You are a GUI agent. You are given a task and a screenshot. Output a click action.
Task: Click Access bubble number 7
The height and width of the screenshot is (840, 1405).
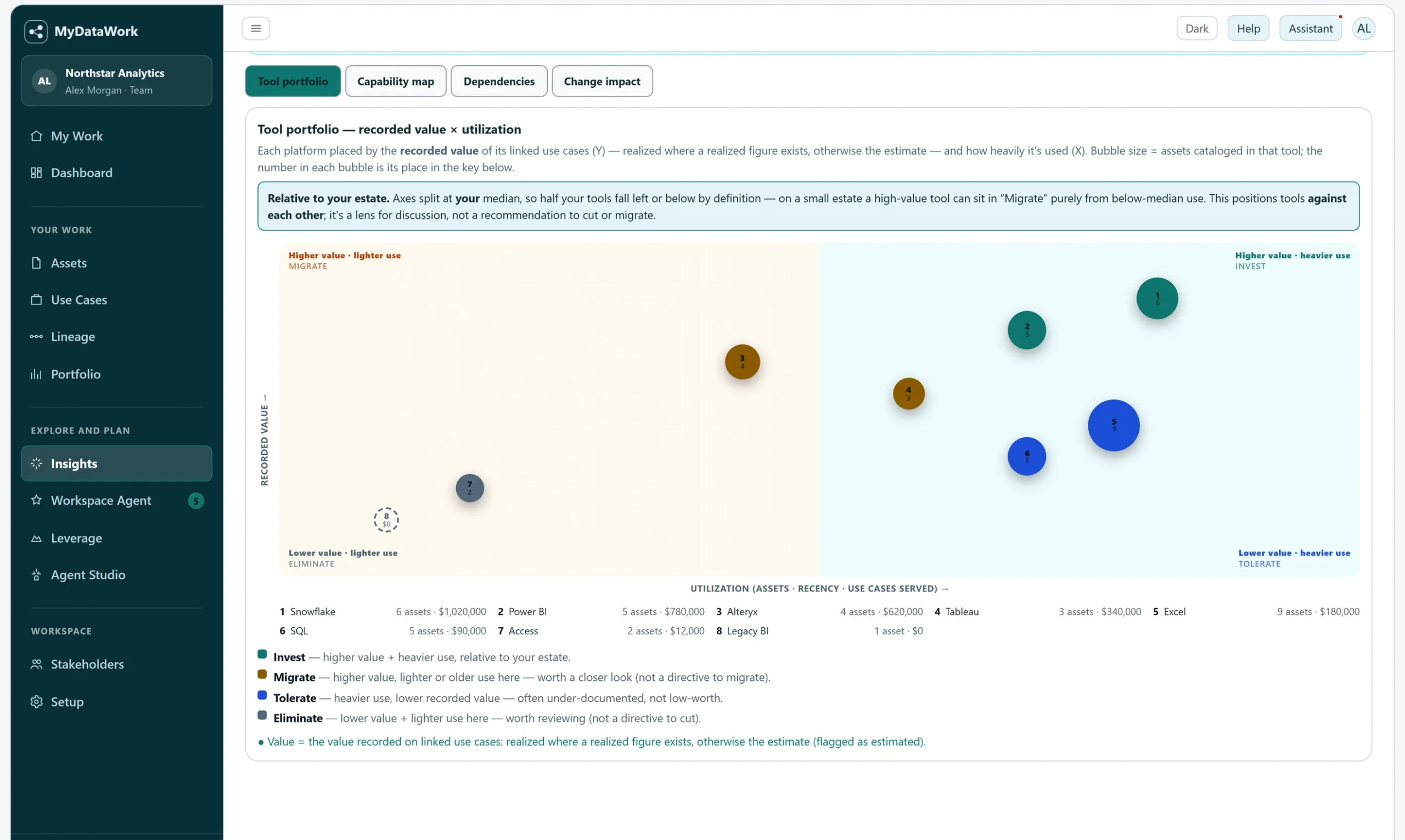coord(469,488)
